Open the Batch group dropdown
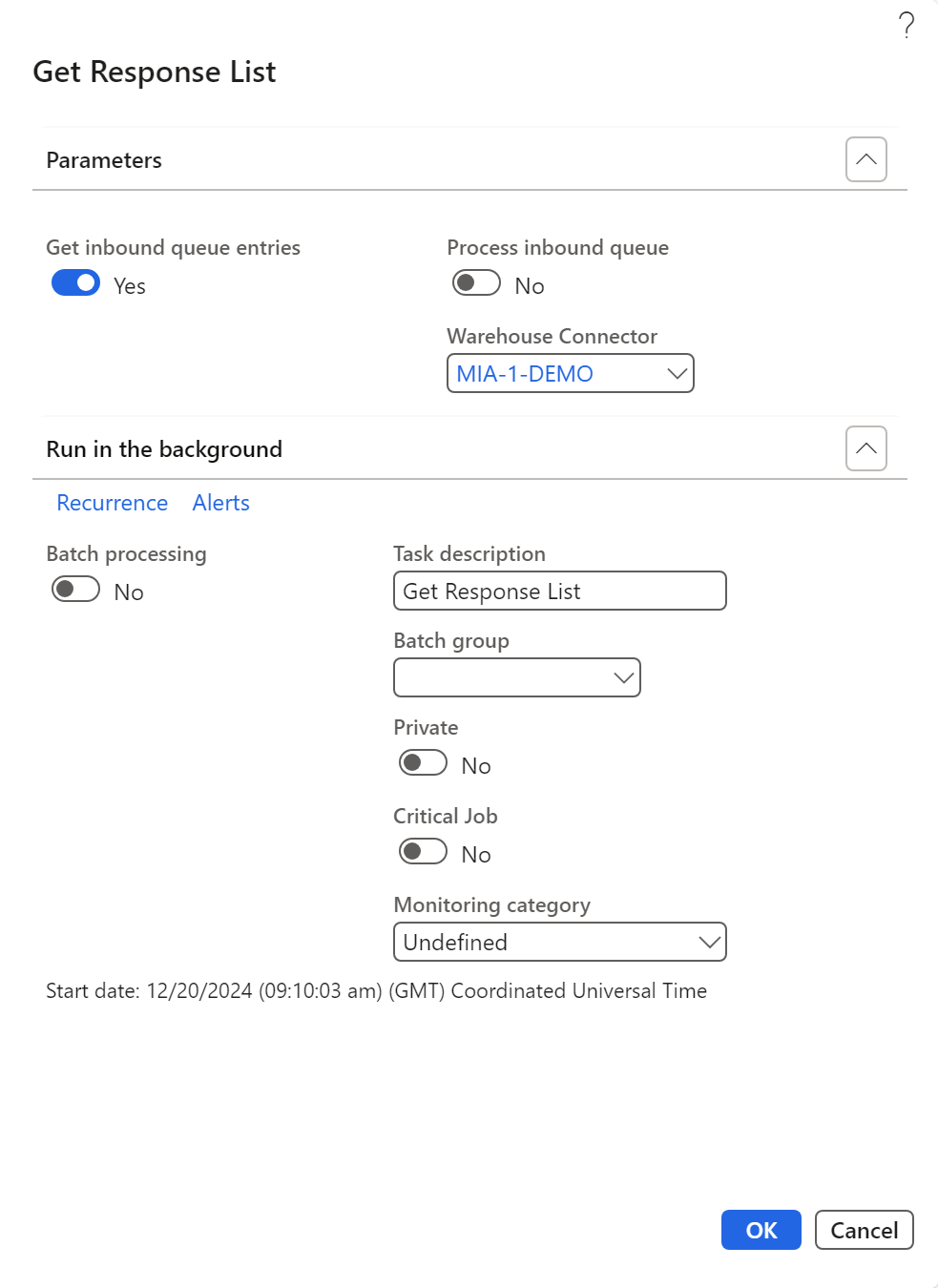938x1288 pixels. (x=623, y=678)
